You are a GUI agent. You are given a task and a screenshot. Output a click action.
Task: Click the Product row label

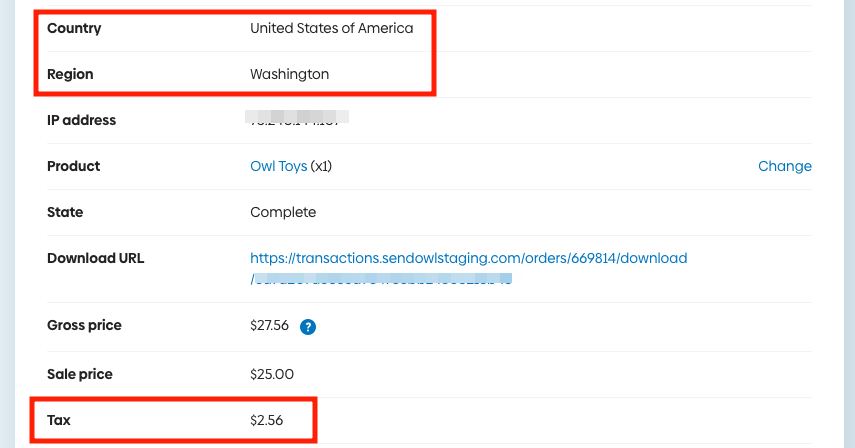[x=74, y=166]
